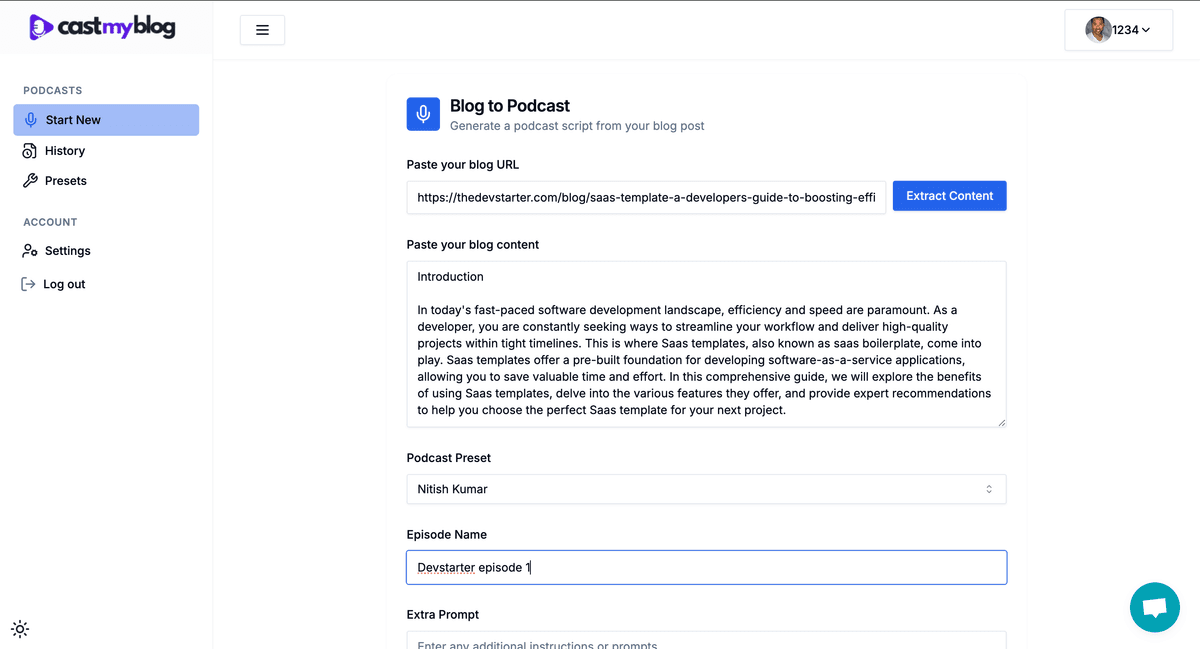Open History from the sidebar icon
The image size is (1200, 649).
[x=30, y=151]
